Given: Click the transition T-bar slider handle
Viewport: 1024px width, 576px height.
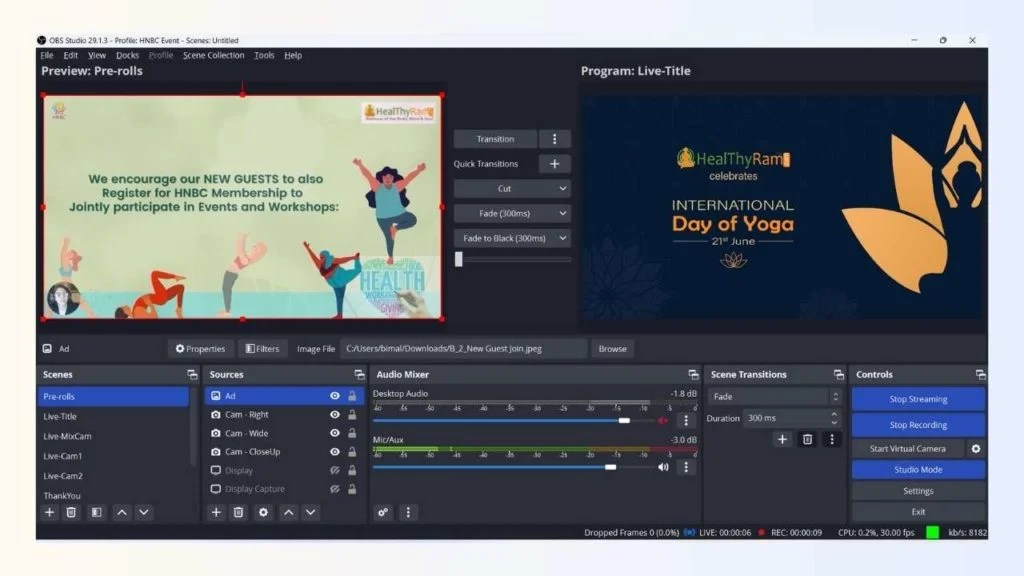Looking at the screenshot, I should coord(458,259).
